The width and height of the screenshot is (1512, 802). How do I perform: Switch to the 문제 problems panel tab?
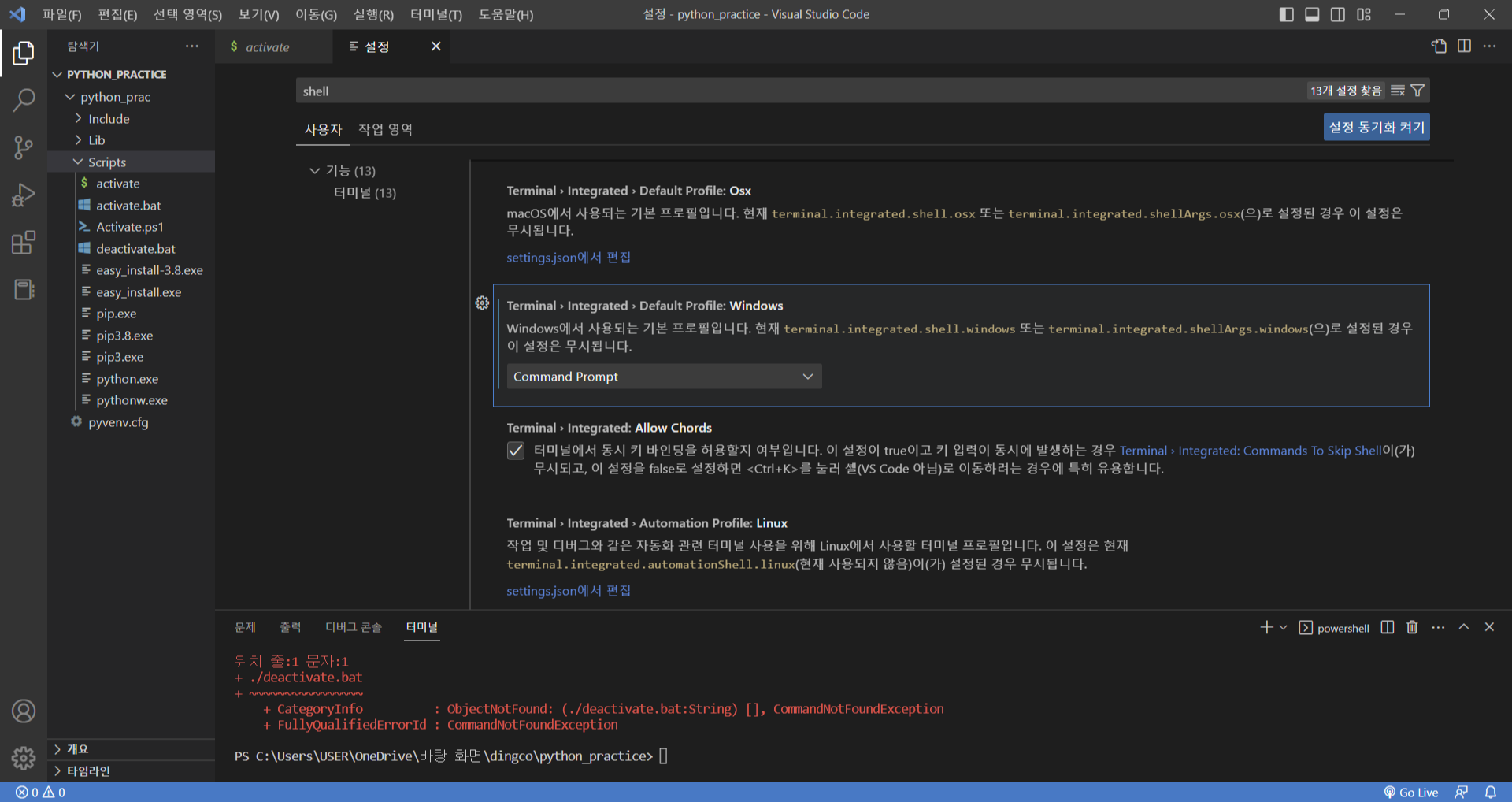click(245, 627)
